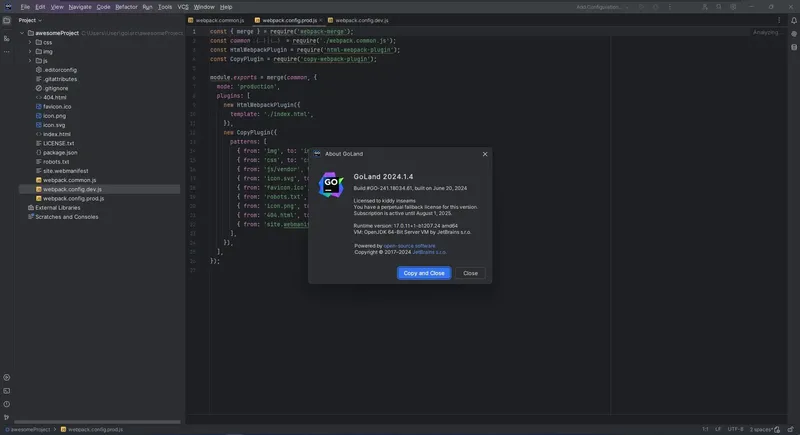Click the indent settings pencil icon in status bar
Image resolution: width=800 pixels, height=435 pixels.
click(x=777, y=429)
